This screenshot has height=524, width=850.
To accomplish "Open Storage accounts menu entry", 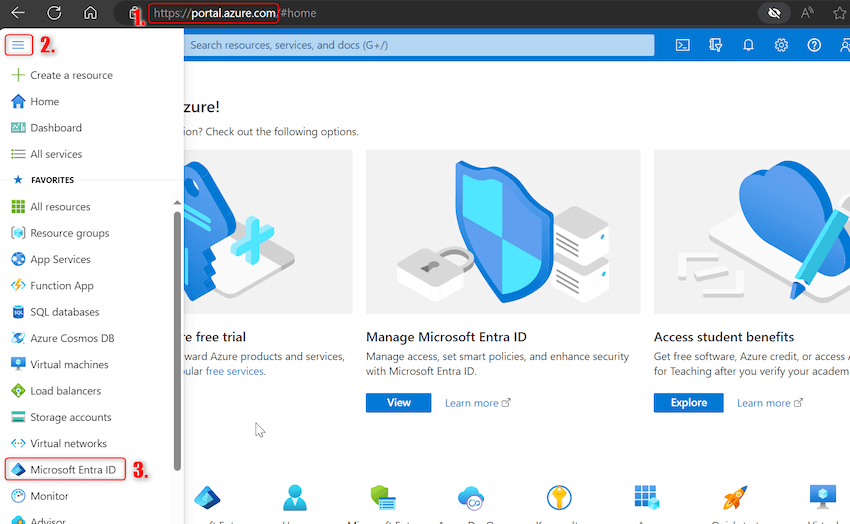I will coord(70,417).
